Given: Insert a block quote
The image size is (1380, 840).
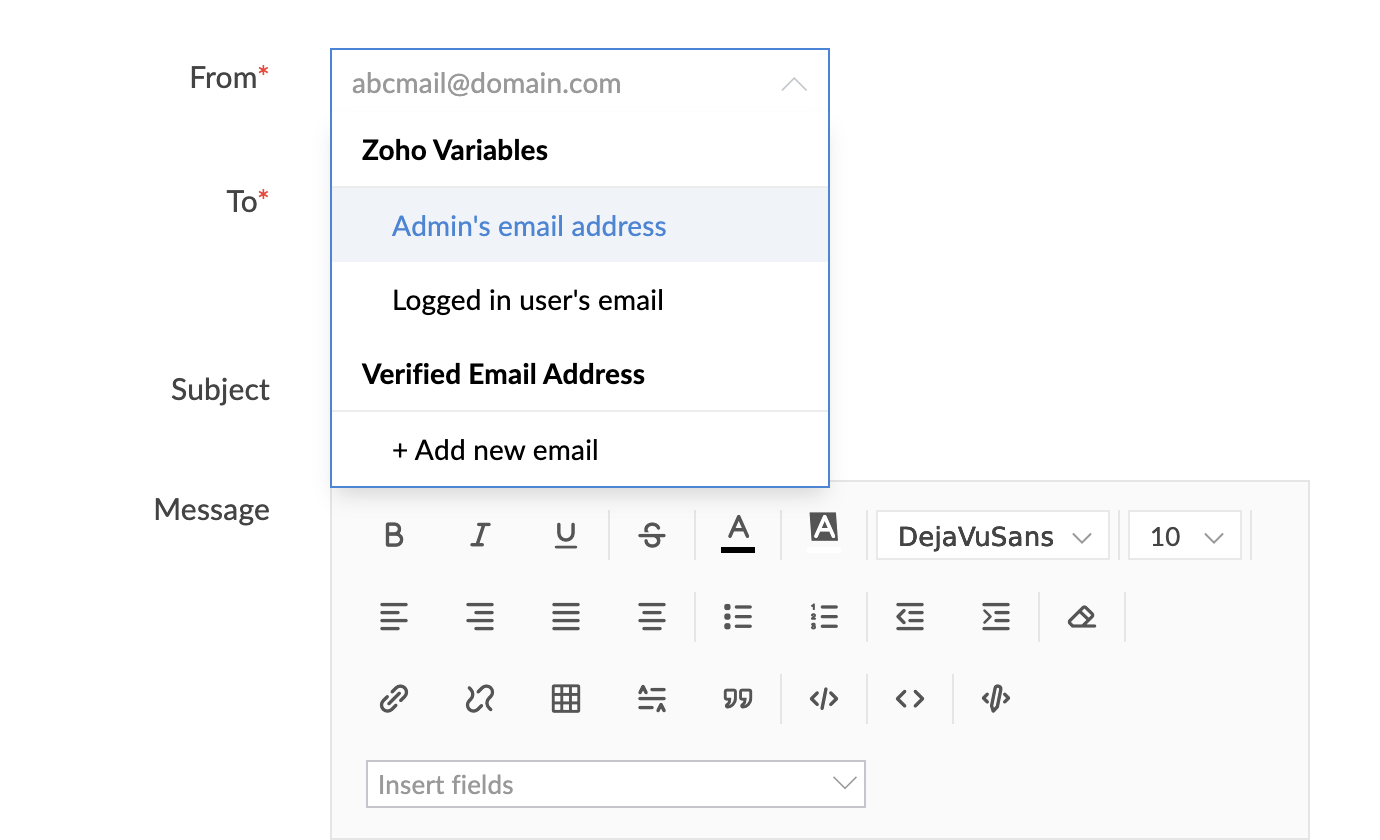Looking at the screenshot, I should (738, 698).
